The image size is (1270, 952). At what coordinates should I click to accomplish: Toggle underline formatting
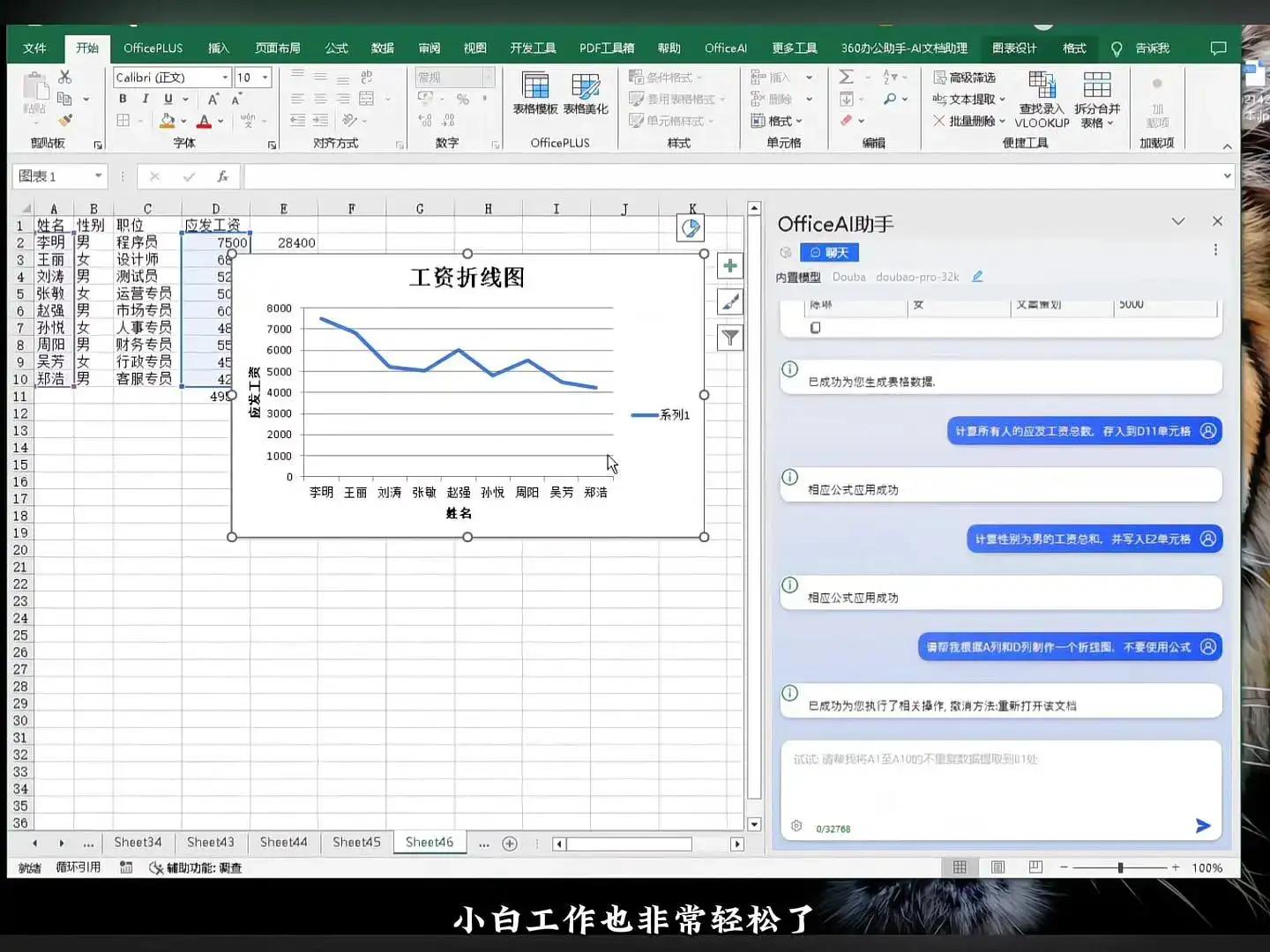[167, 99]
